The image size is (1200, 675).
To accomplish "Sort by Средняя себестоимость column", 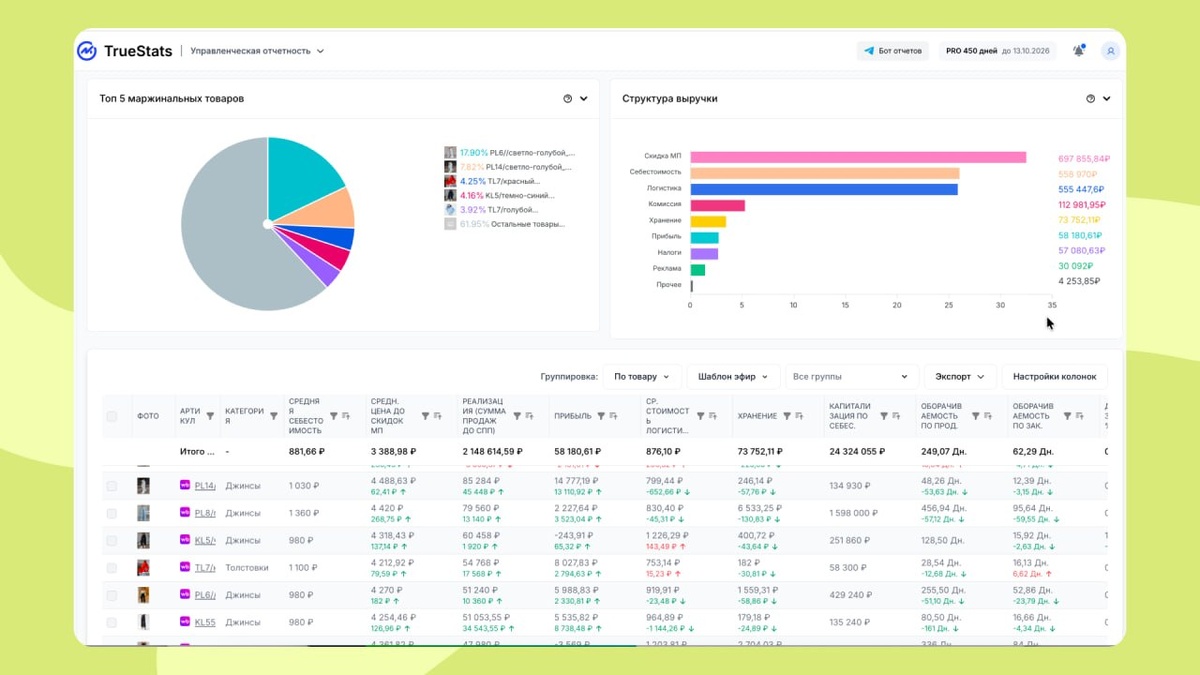I will coord(346,416).
